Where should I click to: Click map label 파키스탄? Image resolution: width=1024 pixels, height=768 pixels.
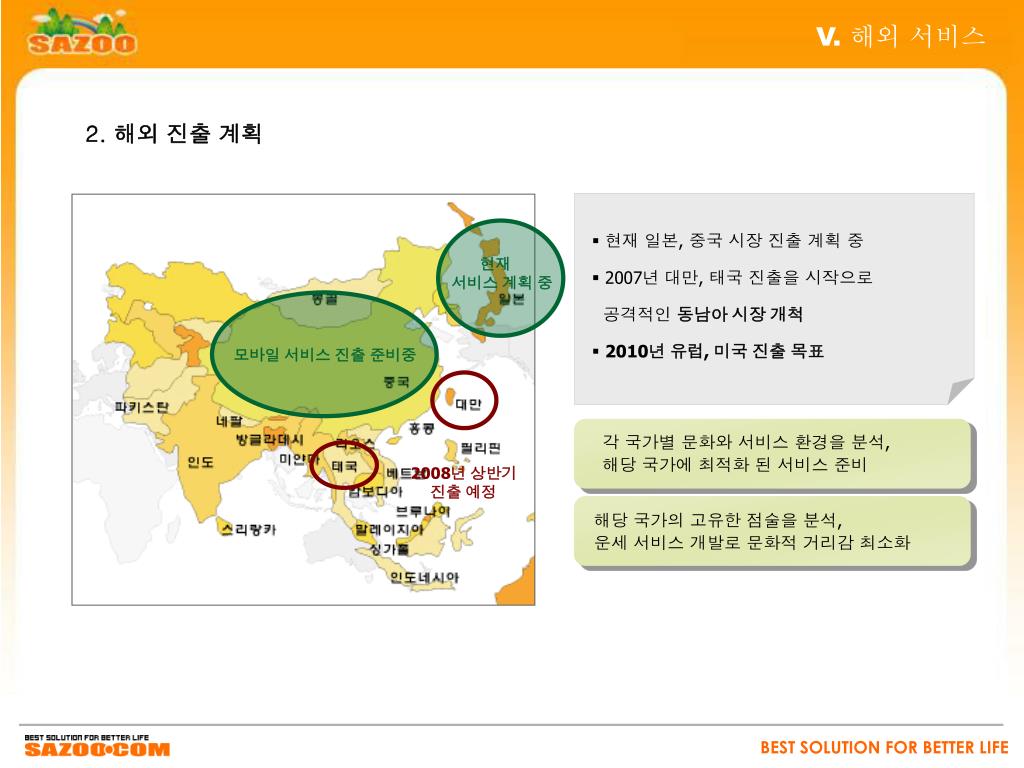[x=142, y=407]
